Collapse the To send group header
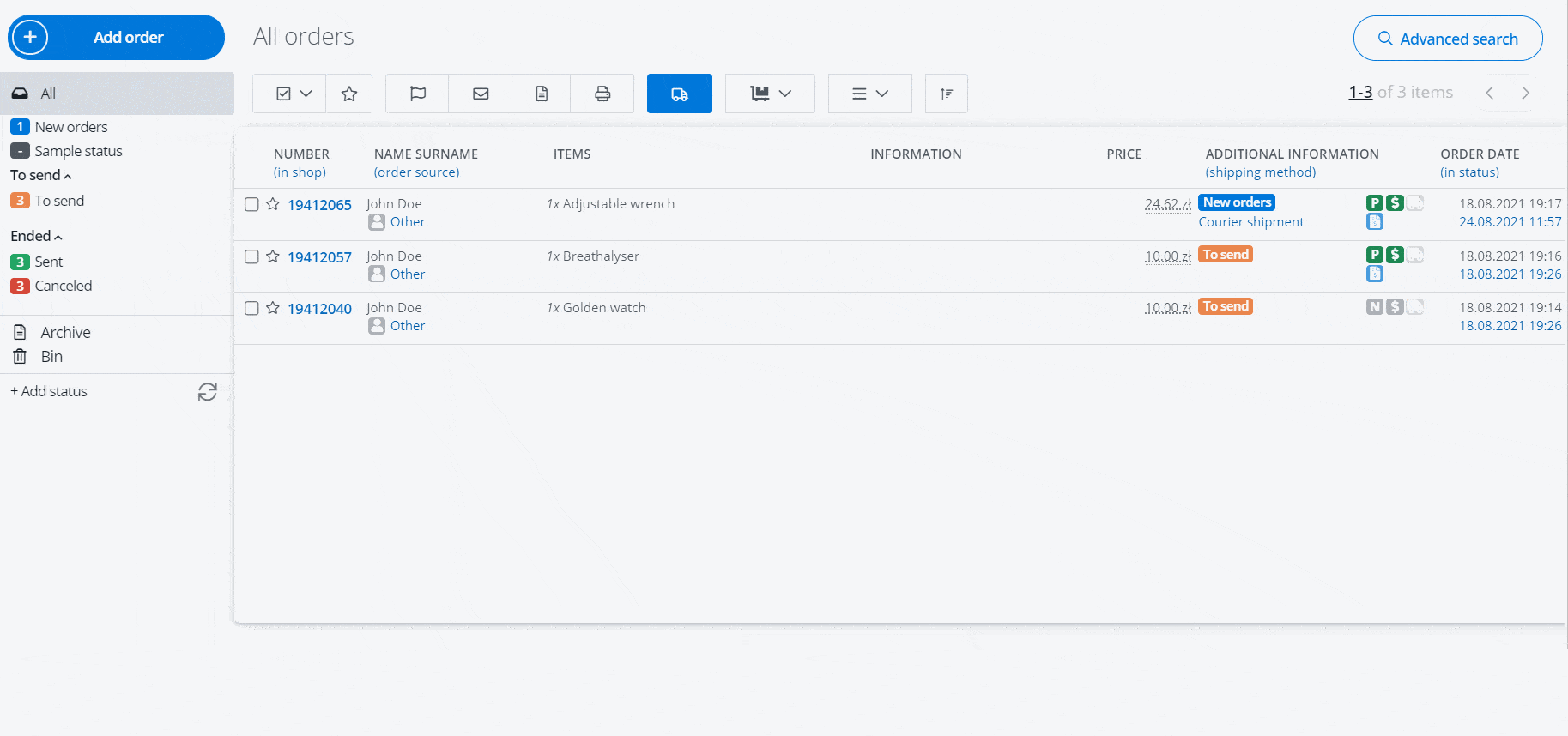The width and height of the screenshot is (1568, 736). pyautogui.click(x=41, y=175)
